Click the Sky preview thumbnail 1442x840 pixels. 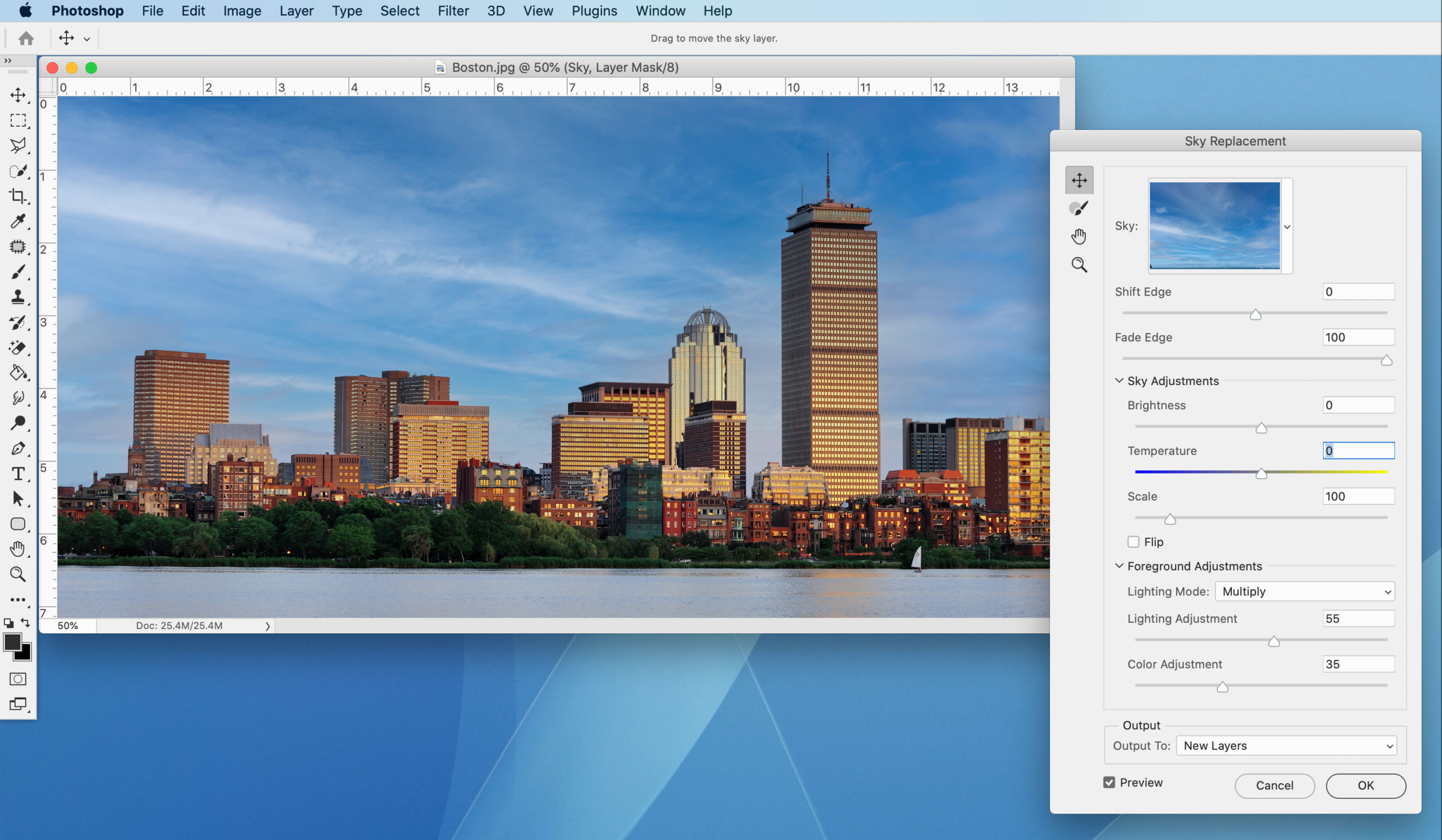tap(1214, 226)
